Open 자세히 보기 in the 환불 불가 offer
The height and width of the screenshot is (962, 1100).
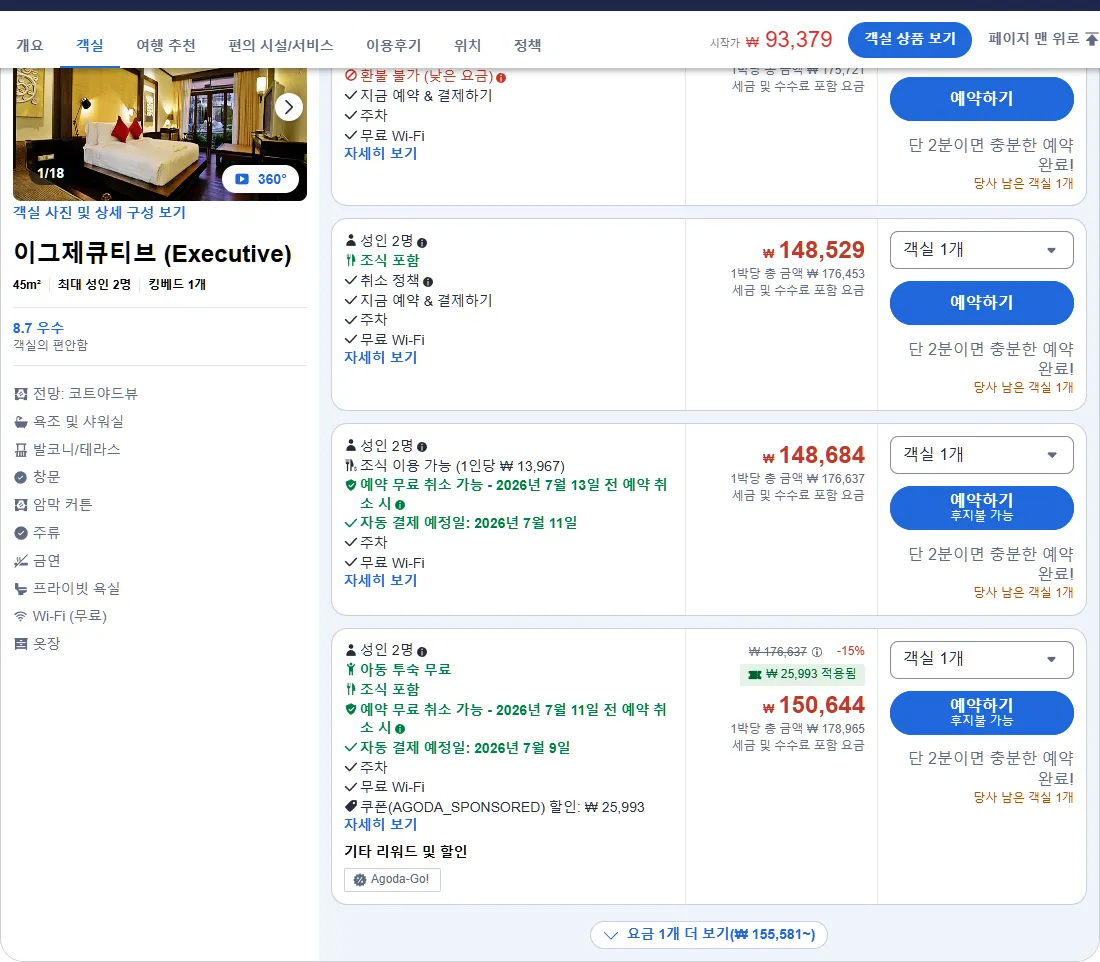tap(380, 153)
